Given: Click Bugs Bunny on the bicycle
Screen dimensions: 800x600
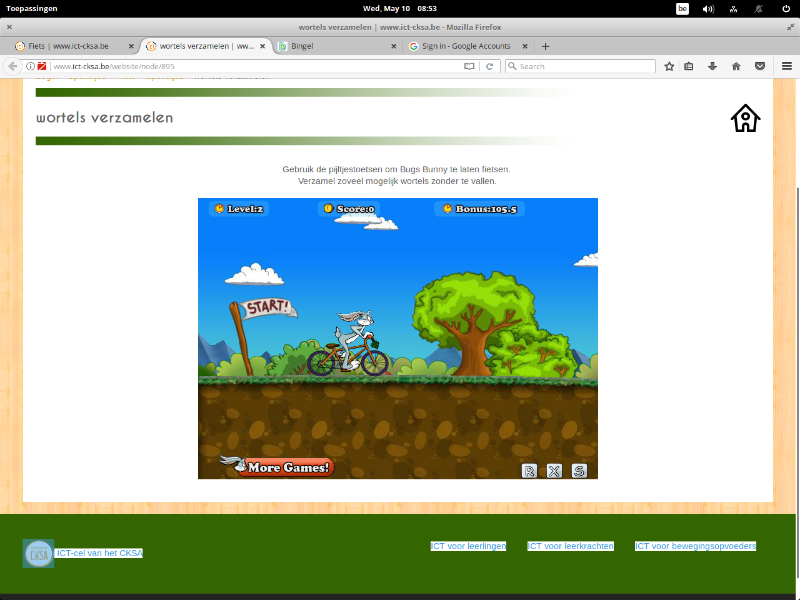Looking at the screenshot, I should click(350, 343).
